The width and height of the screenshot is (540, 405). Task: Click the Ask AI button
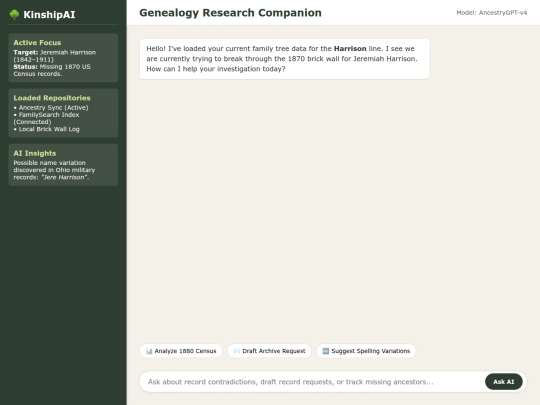coord(503,382)
